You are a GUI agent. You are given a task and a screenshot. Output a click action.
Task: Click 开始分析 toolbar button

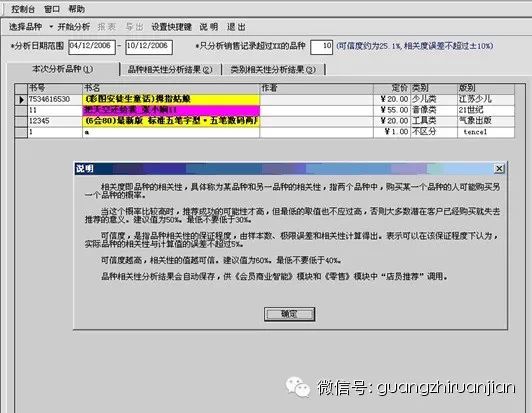click(x=74, y=27)
